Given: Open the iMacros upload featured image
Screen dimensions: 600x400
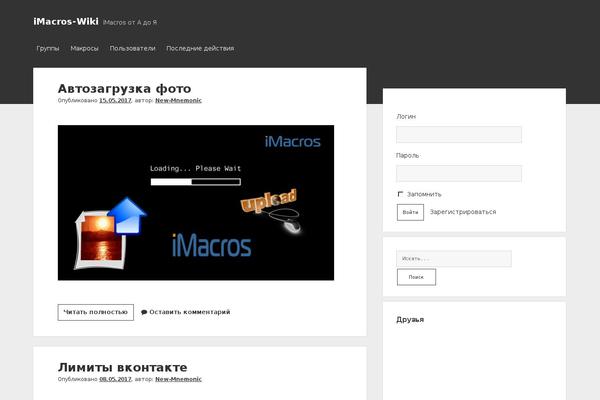Looking at the screenshot, I should pos(196,202).
